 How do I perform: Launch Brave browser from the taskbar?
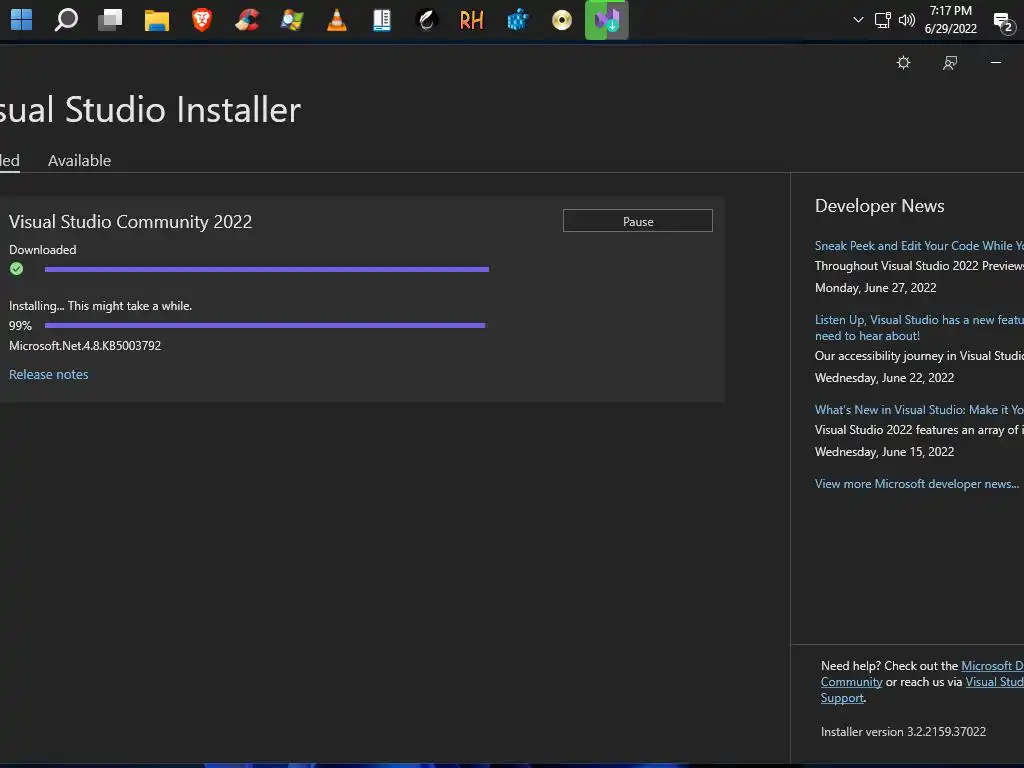click(202, 20)
